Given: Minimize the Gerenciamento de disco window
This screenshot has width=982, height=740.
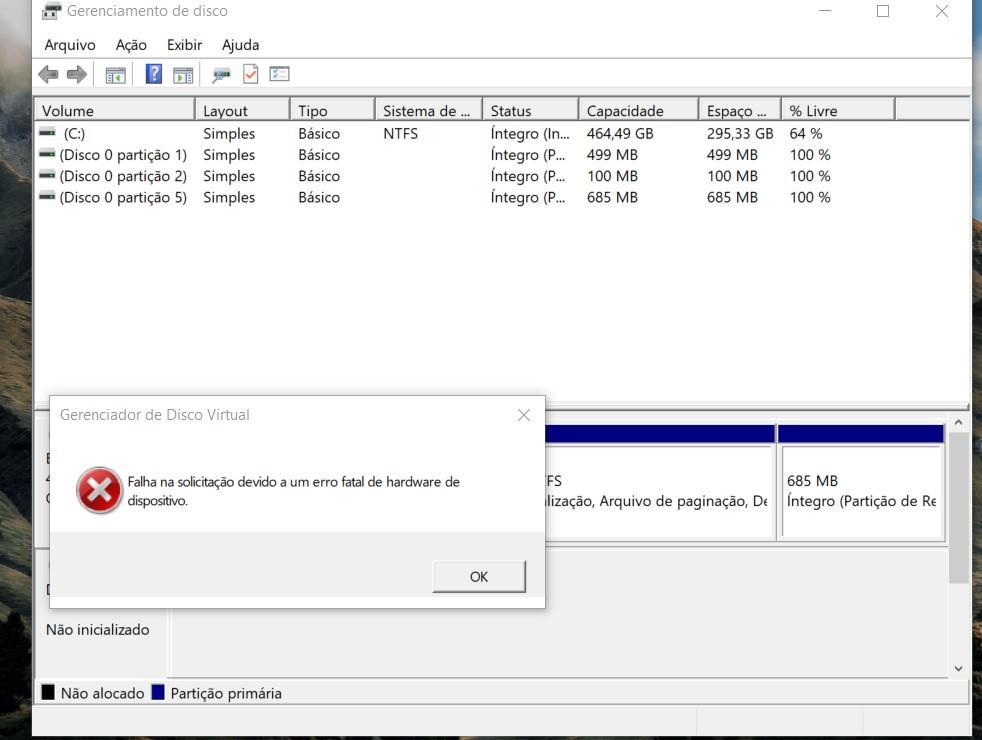Looking at the screenshot, I should pyautogui.click(x=825, y=11).
